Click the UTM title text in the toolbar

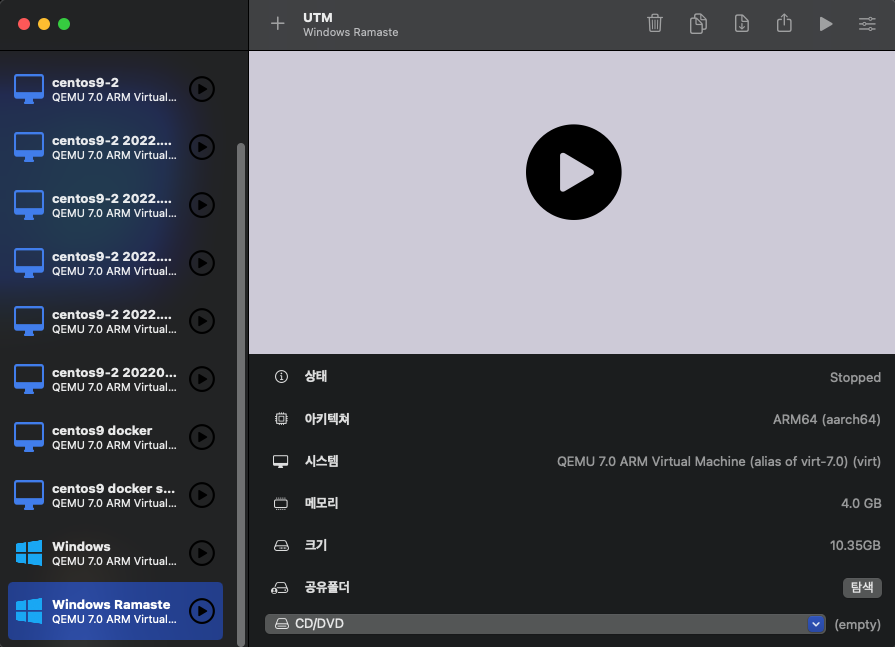click(x=318, y=18)
